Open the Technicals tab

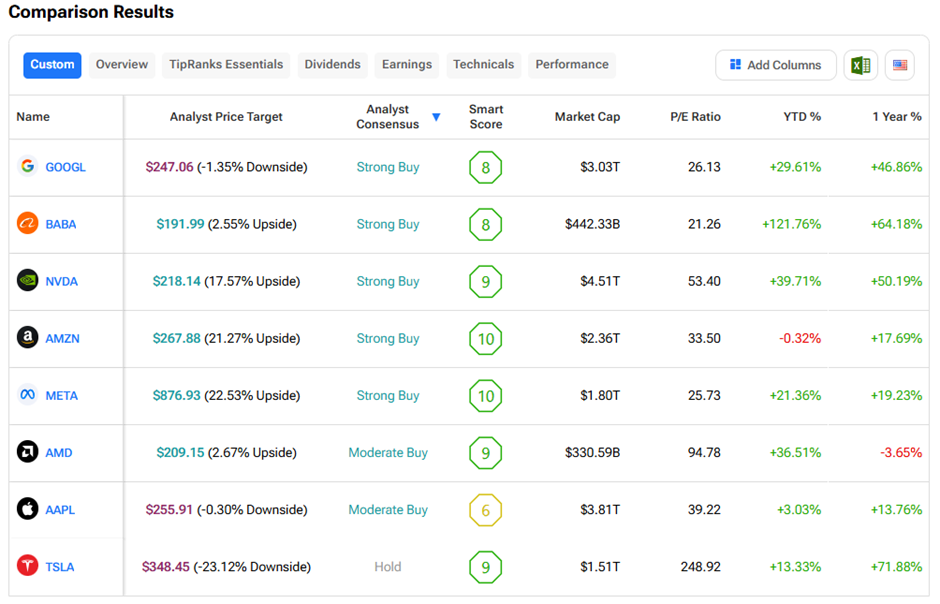click(x=483, y=65)
